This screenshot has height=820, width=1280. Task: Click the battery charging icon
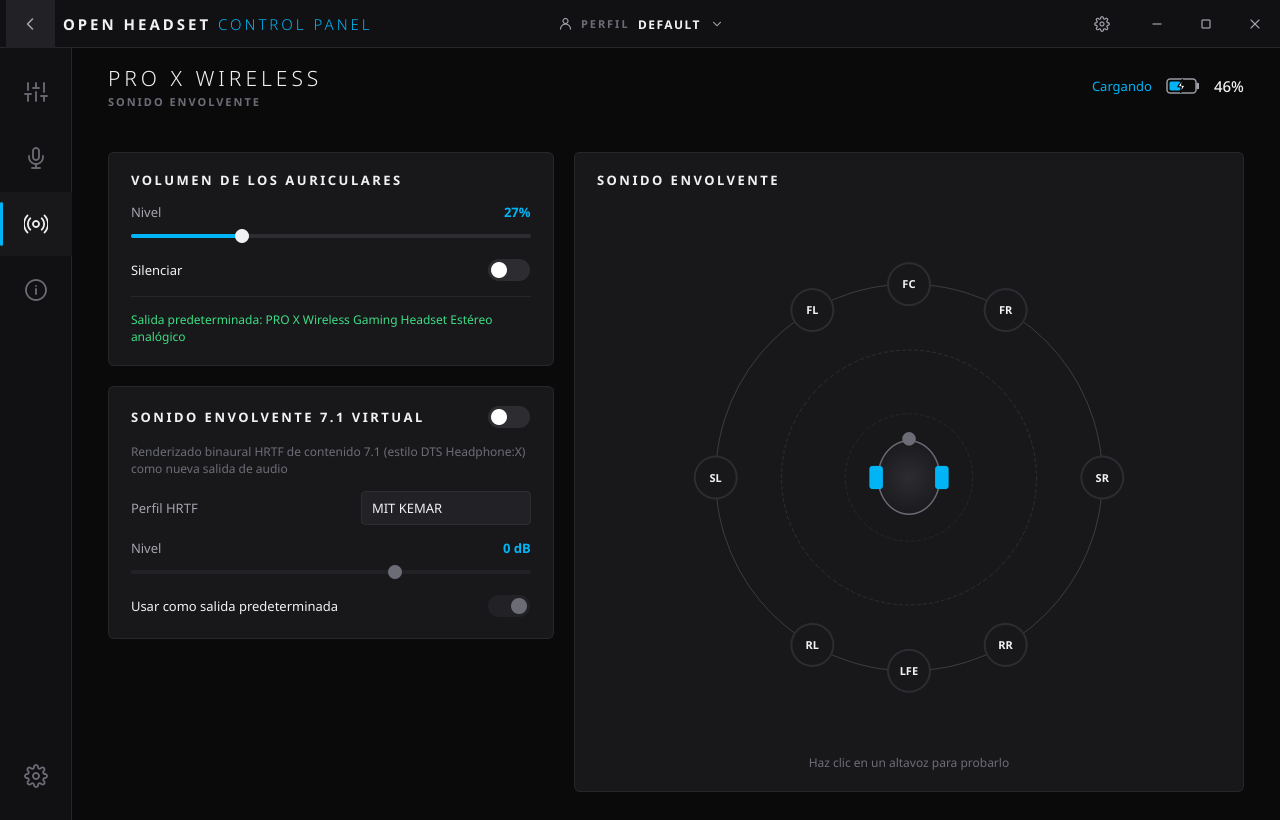tap(1182, 87)
